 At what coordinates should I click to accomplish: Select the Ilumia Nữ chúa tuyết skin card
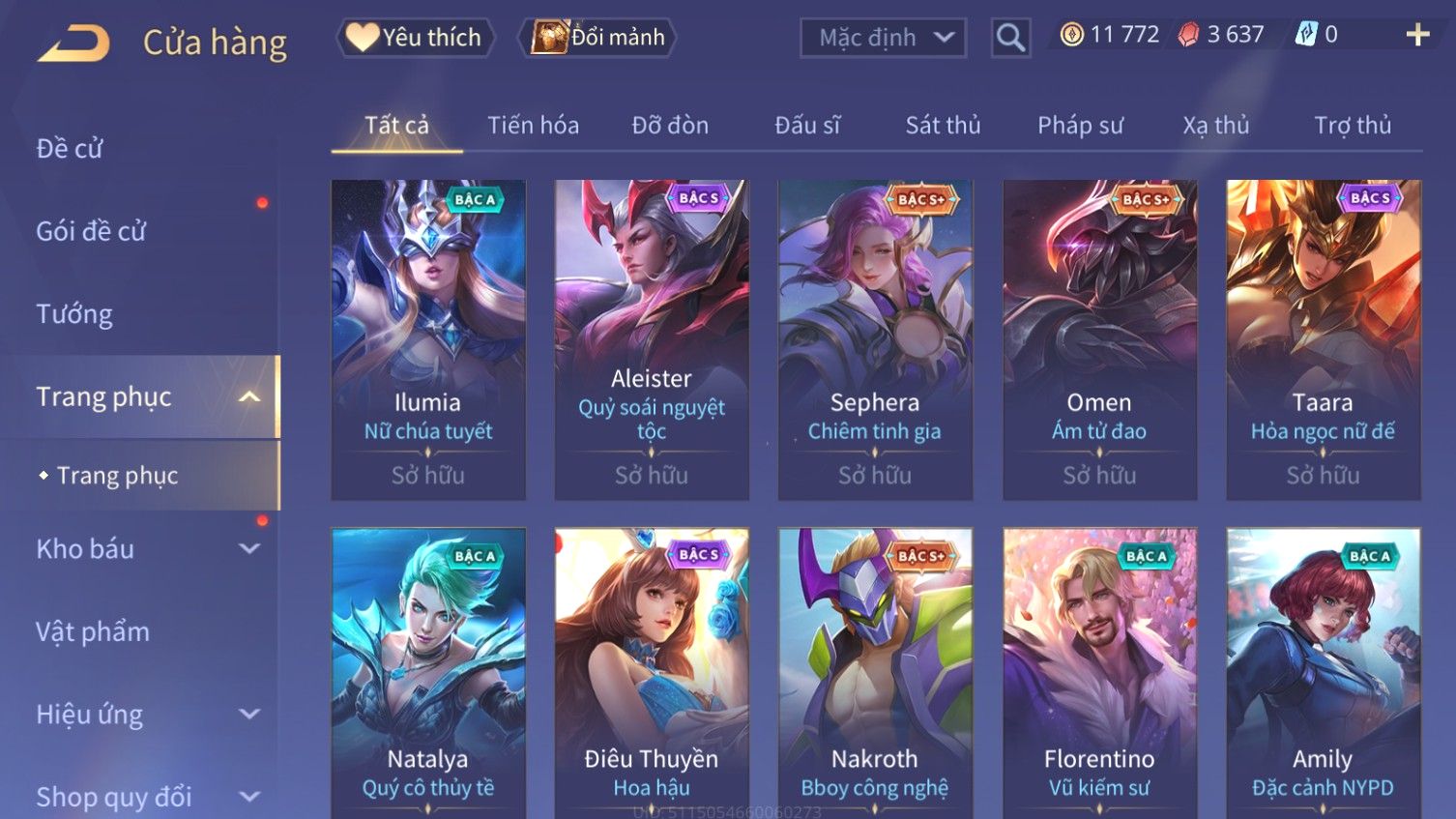click(x=428, y=339)
